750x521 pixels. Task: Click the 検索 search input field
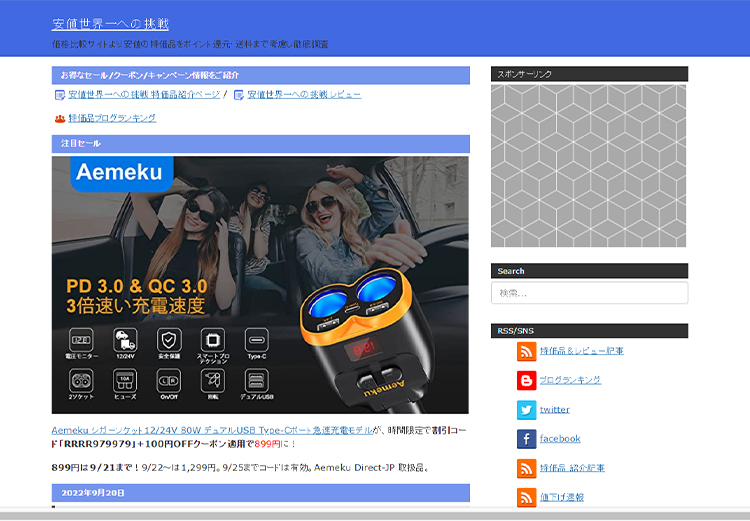click(x=588, y=293)
